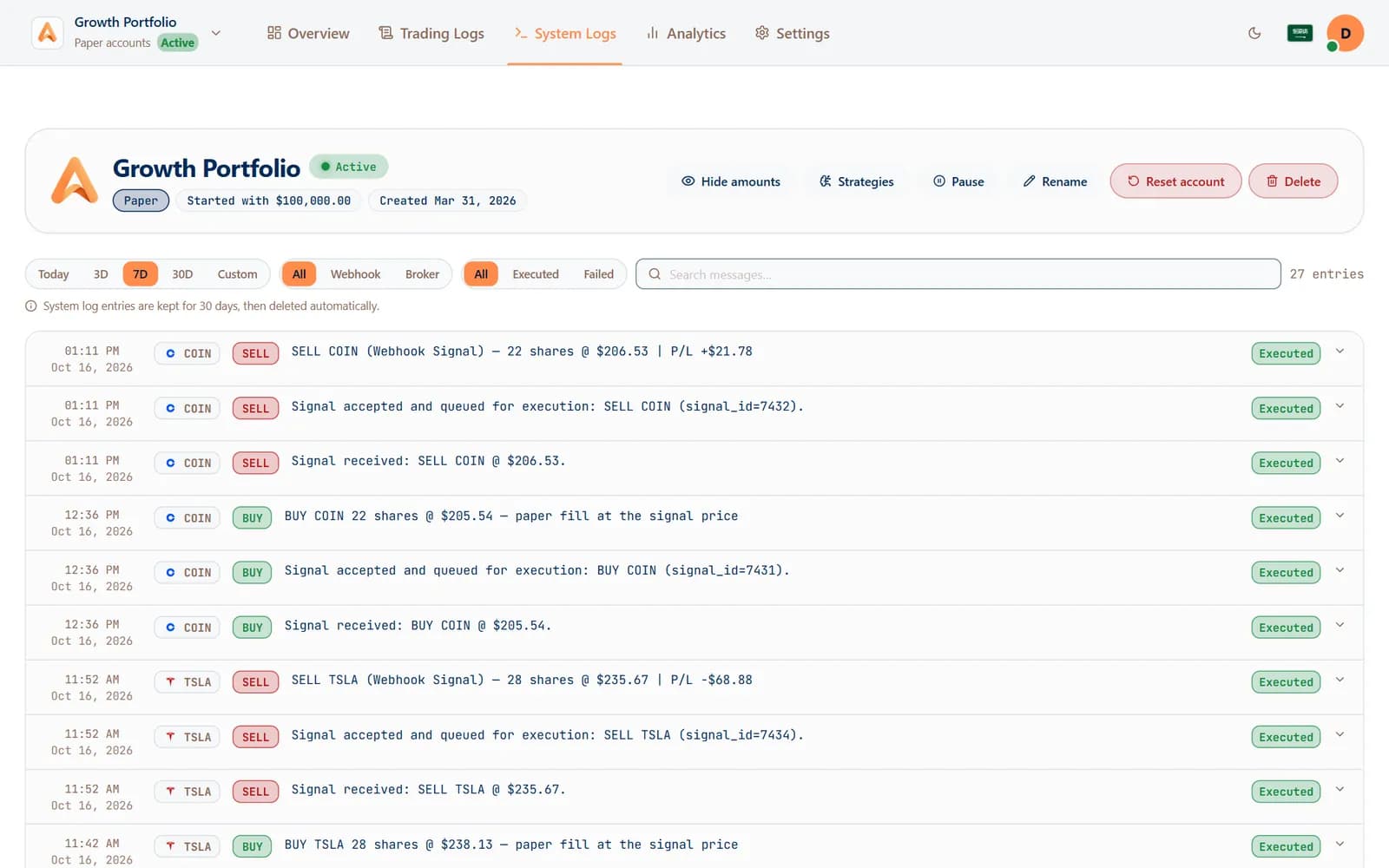The width and height of the screenshot is (1389, 868).
Task: Click the large Growth Portfolio logo
Action: pyautogui.click(x=75, y=181)
